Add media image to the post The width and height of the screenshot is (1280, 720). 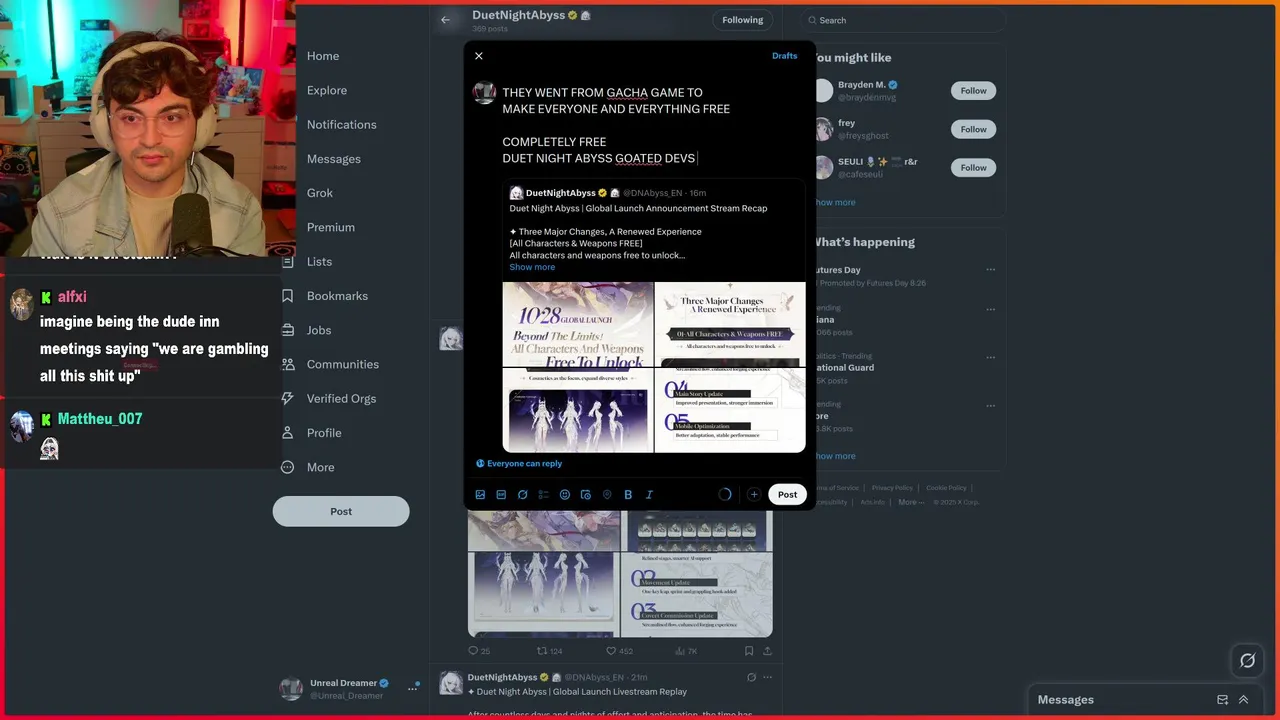(480, 495)
